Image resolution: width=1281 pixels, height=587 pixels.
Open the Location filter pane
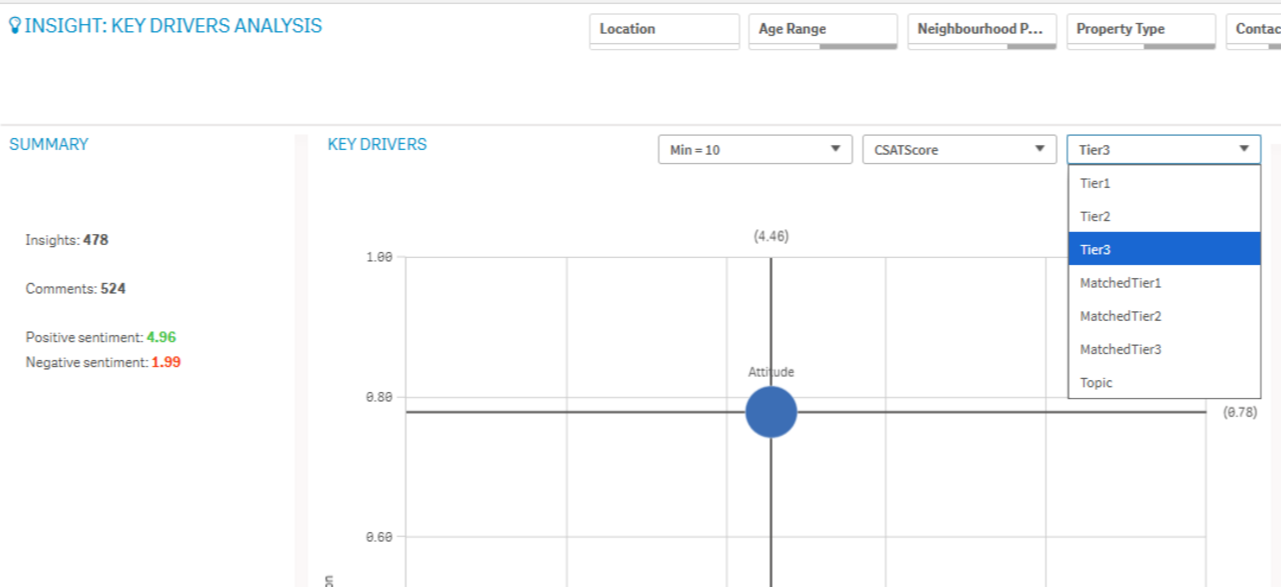click(664, 30)
